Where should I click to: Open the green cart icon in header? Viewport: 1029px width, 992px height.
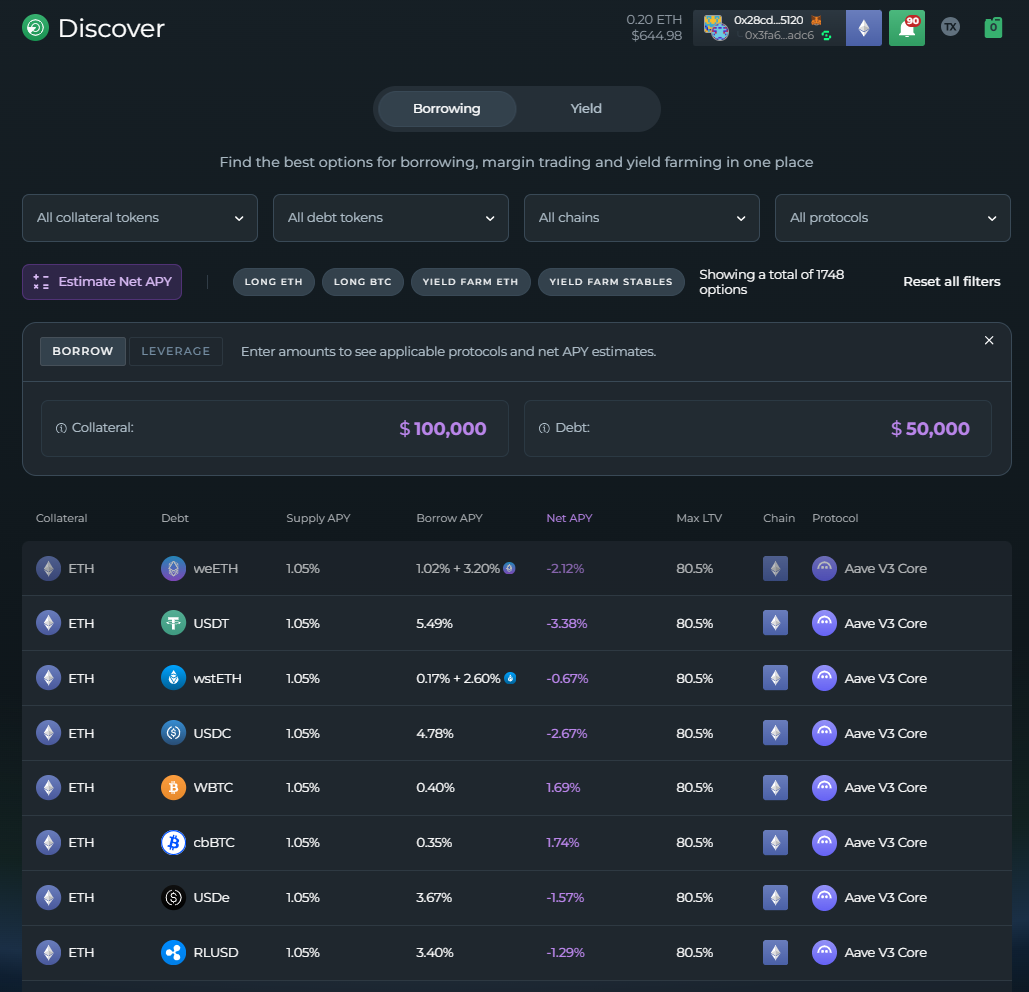pos(993,28)
